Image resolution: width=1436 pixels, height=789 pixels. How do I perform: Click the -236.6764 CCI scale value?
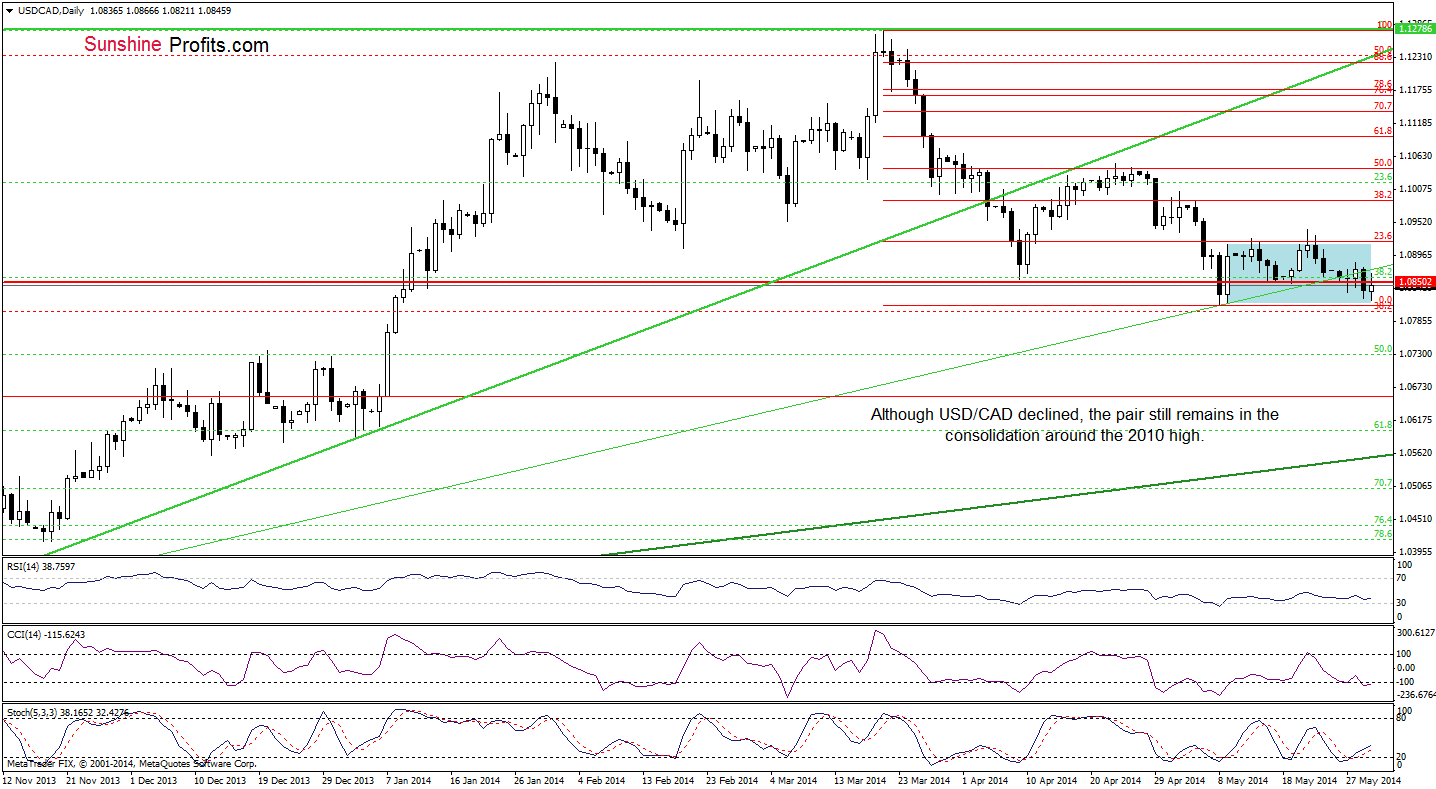click(1416, 693)
